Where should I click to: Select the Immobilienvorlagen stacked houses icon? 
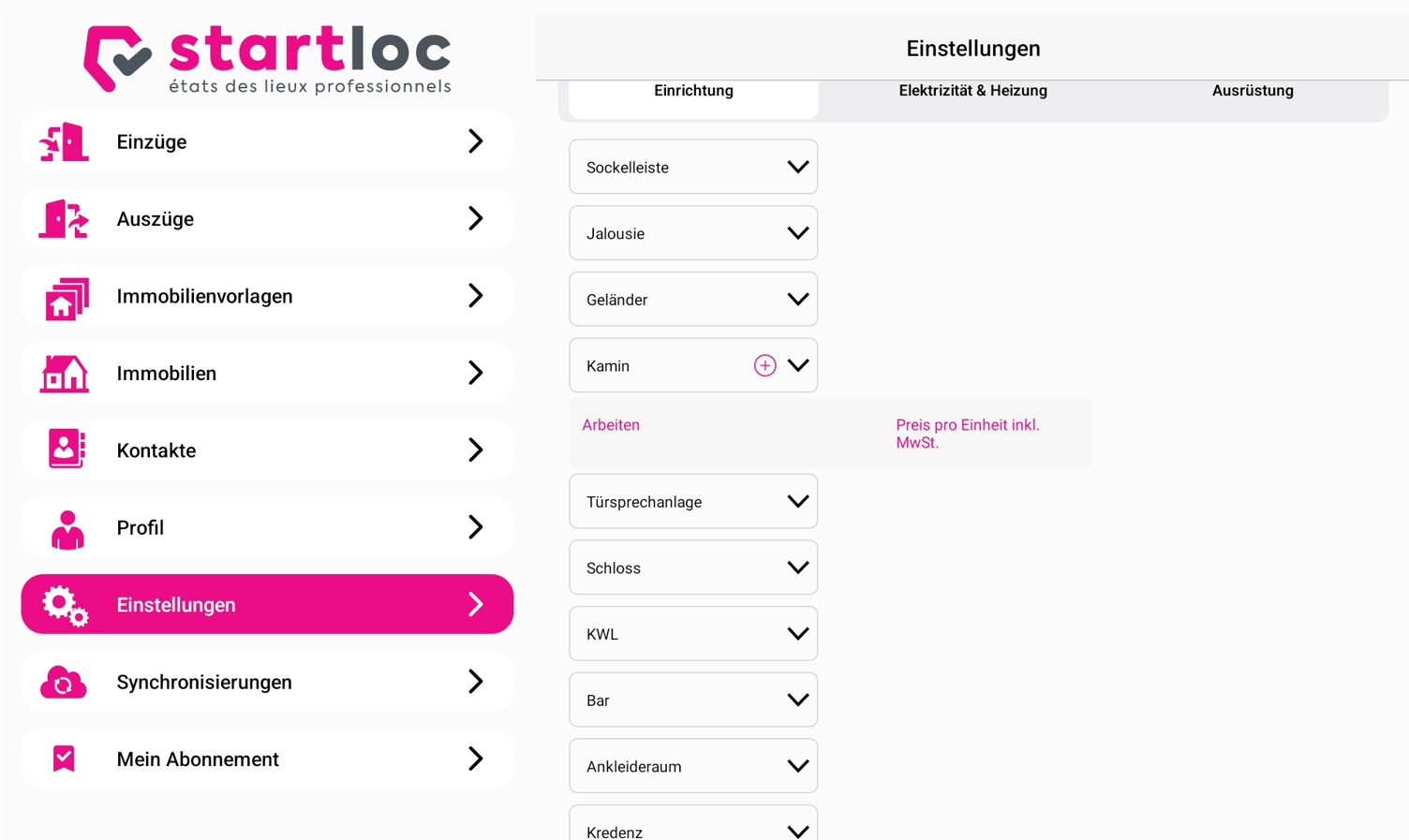click(x=67, y=297)
